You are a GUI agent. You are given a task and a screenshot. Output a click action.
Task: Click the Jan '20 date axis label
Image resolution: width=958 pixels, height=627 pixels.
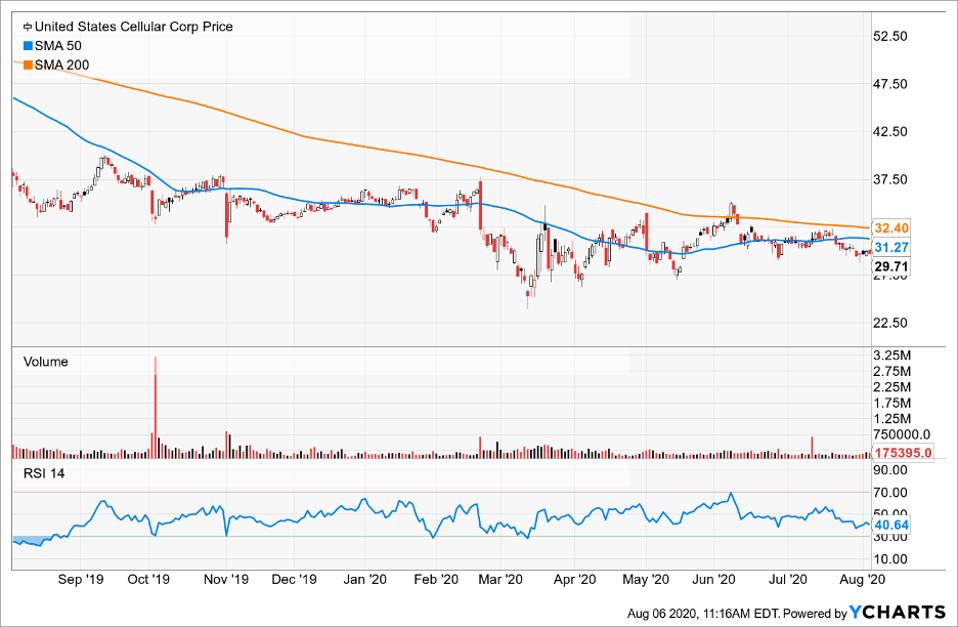[365, 579]
